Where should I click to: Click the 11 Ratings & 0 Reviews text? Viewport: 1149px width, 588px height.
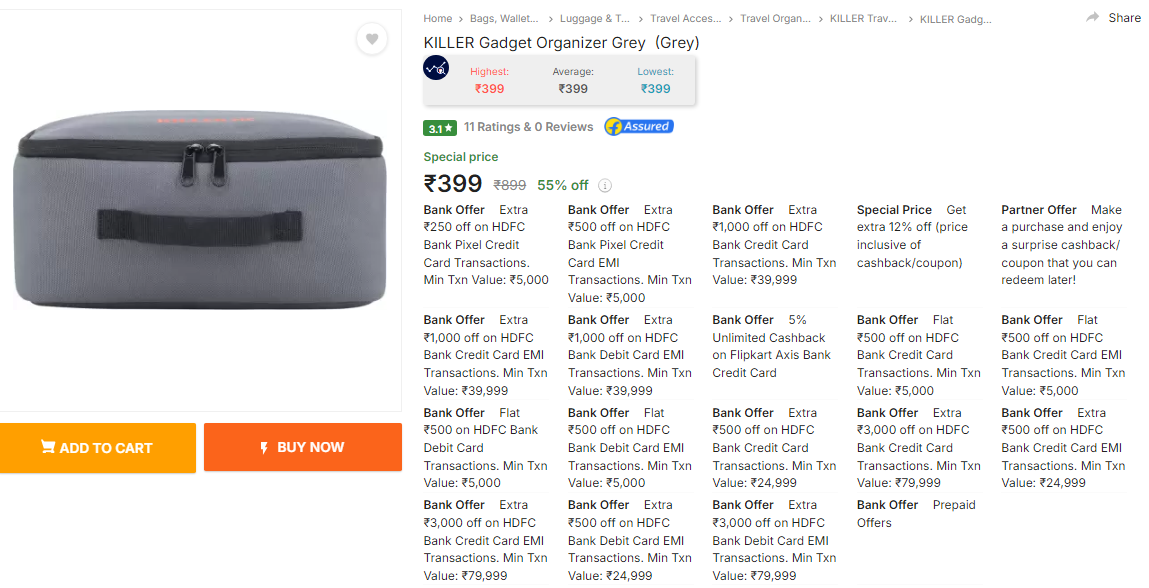pos(528,127)
